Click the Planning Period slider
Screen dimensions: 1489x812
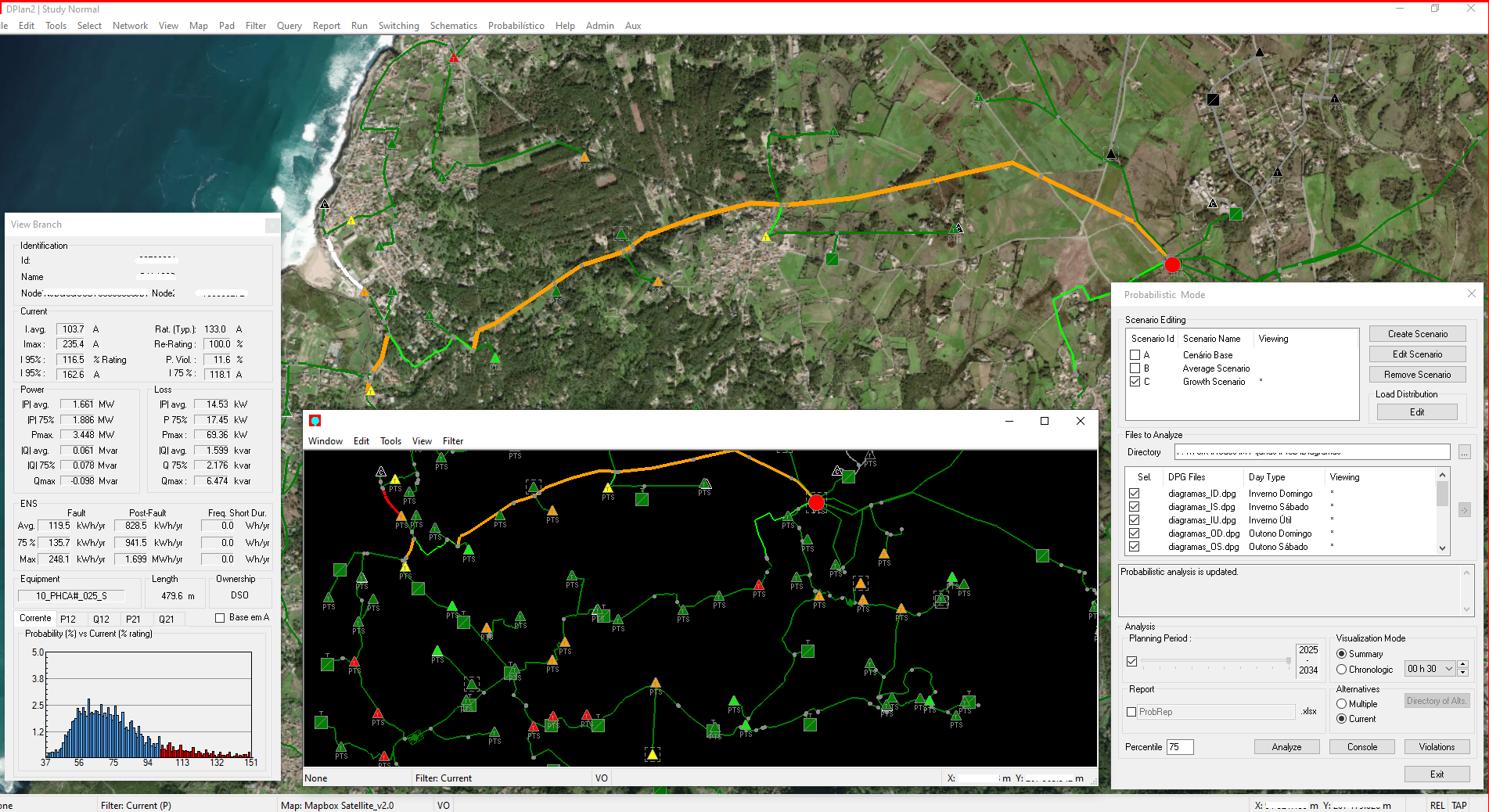1214,661
